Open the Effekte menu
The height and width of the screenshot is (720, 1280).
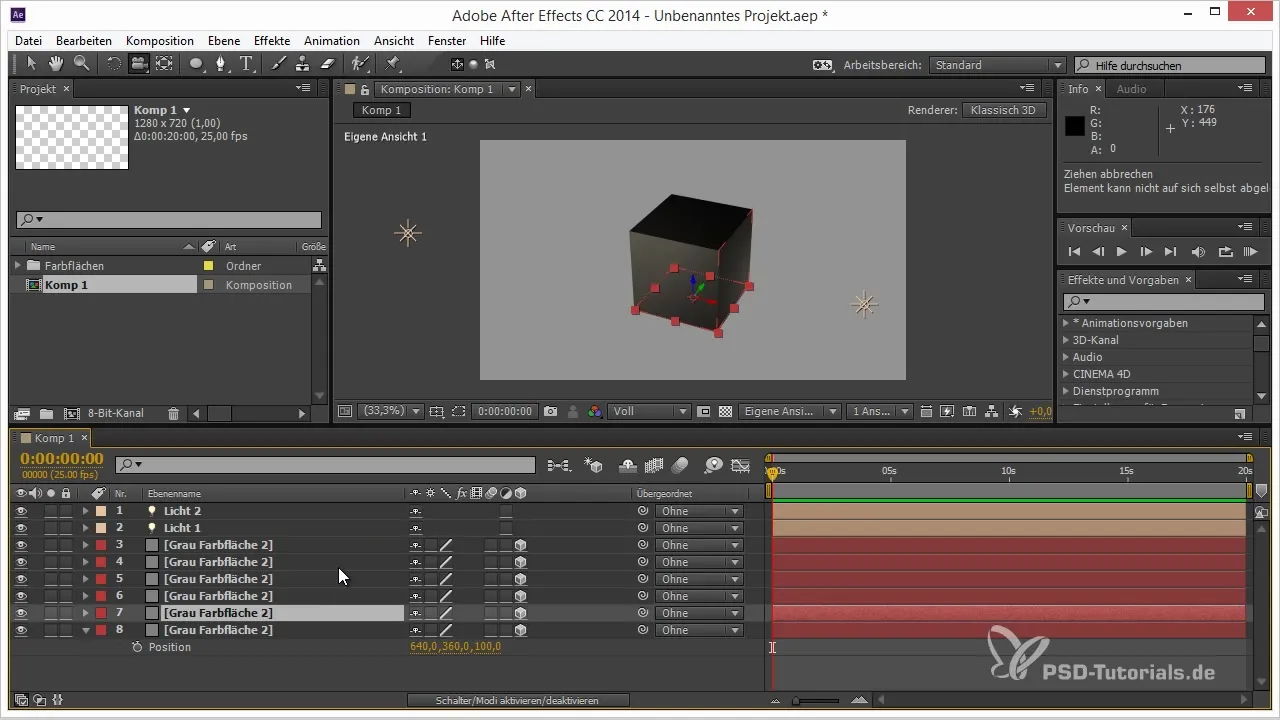(272, 41)
